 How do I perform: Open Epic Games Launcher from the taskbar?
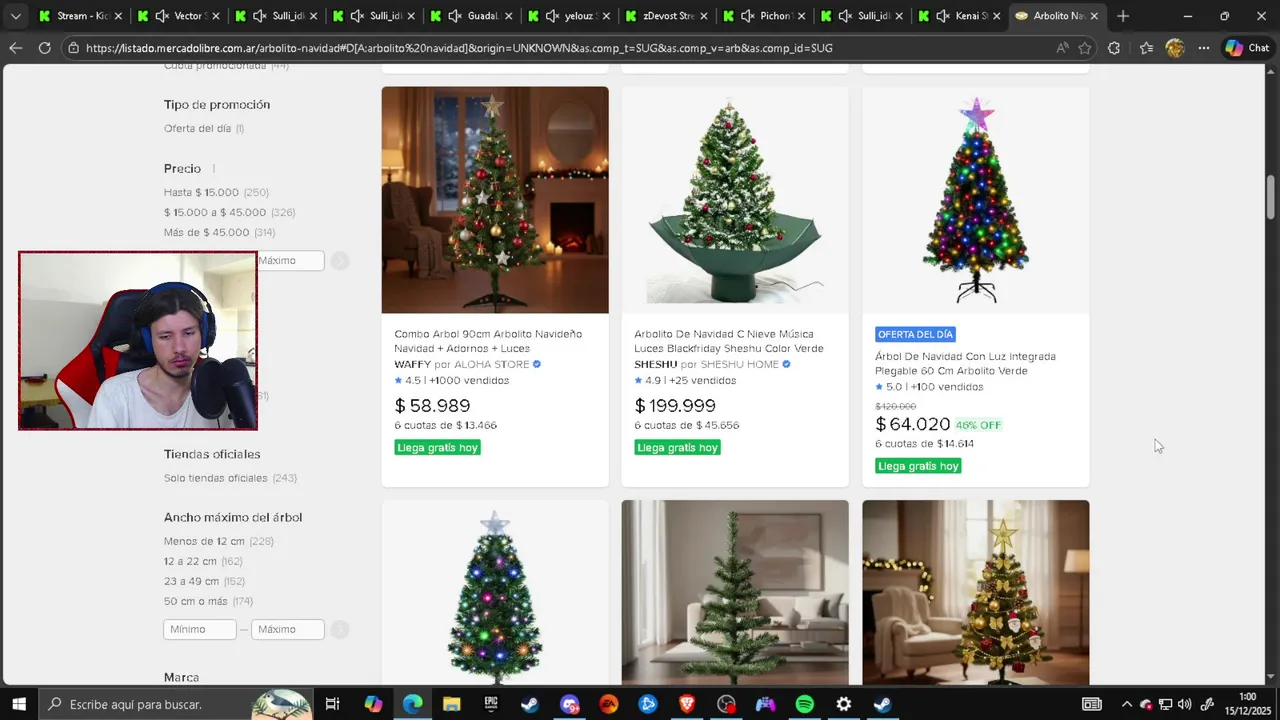click(491, 704)
